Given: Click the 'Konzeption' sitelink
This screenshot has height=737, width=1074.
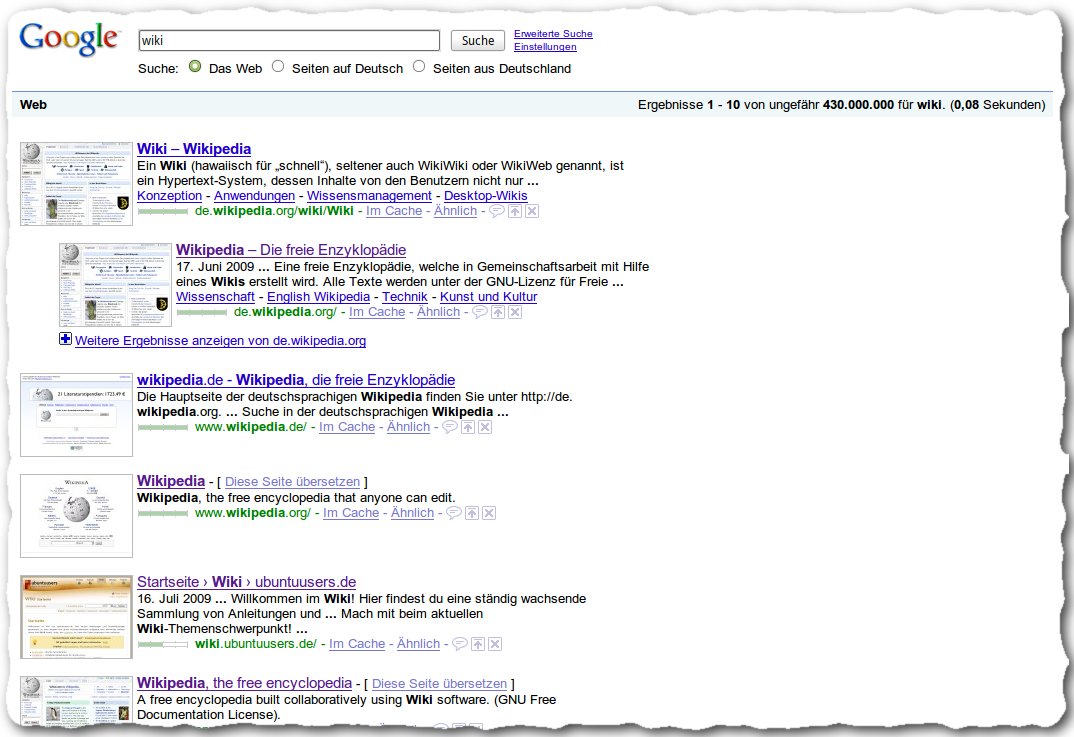Looking at the screenshot, I should tap(169, 196).
